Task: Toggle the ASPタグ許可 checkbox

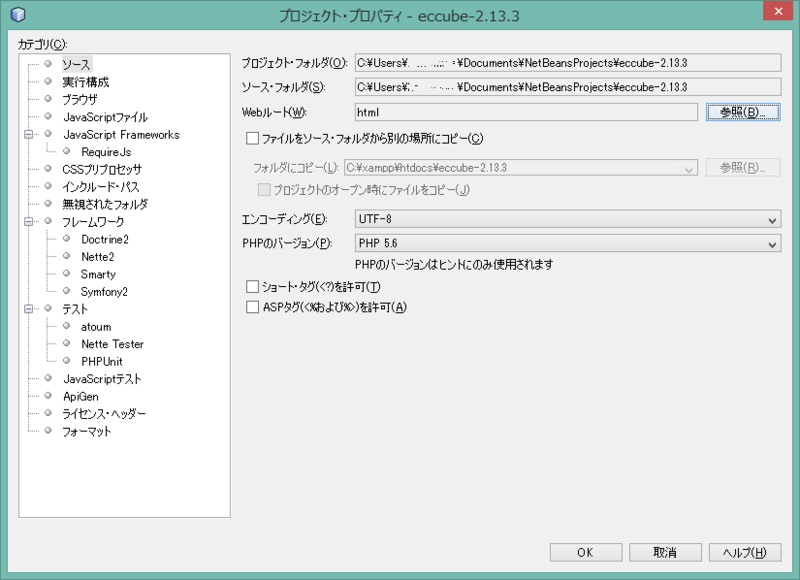Action: click(252, 307)
